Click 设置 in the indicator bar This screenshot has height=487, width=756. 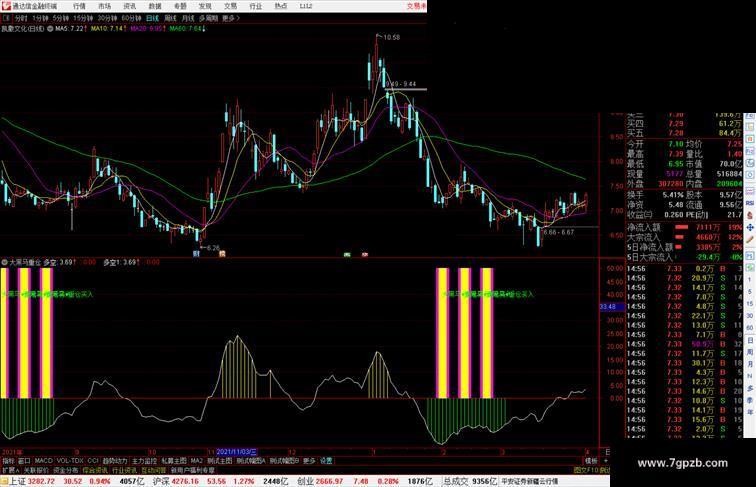coord(326,461)
